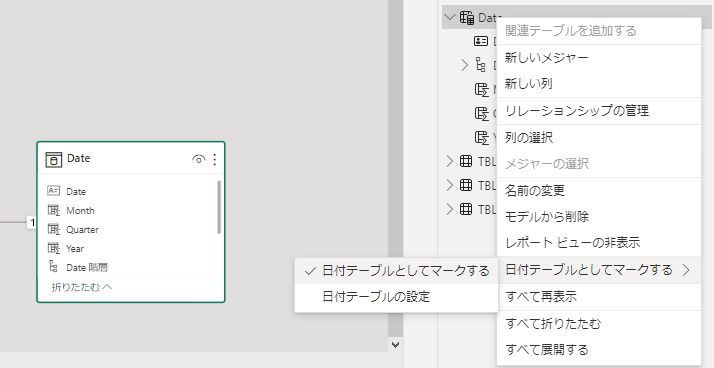The height and width of the screenshot is (368, 714).
Task: Select the Quarter field in card
Action: (x=82, y=230)
